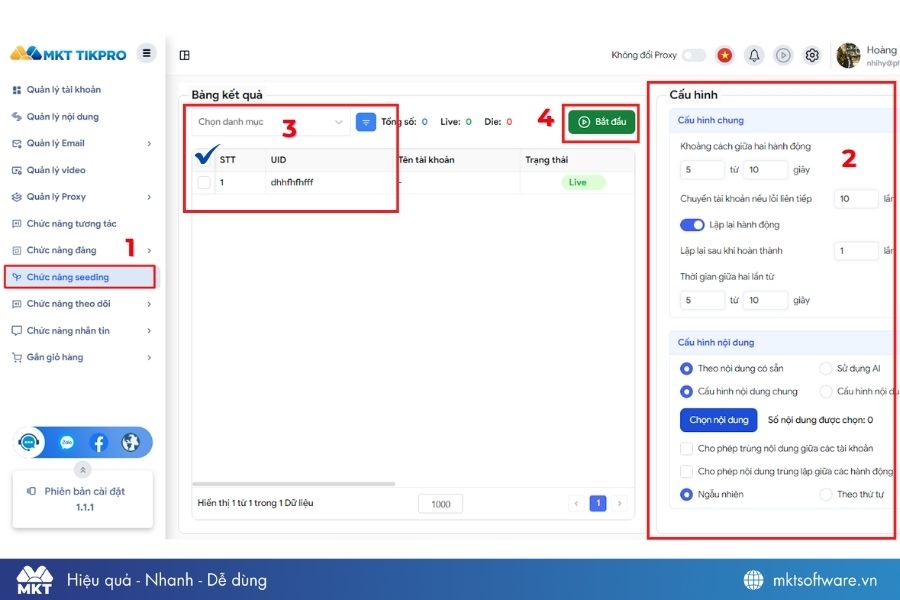Enable Cho phép trùng nội dung giữa các tài khoản
The width and height of the screenshot is (900, 600).
click(687, 448)
